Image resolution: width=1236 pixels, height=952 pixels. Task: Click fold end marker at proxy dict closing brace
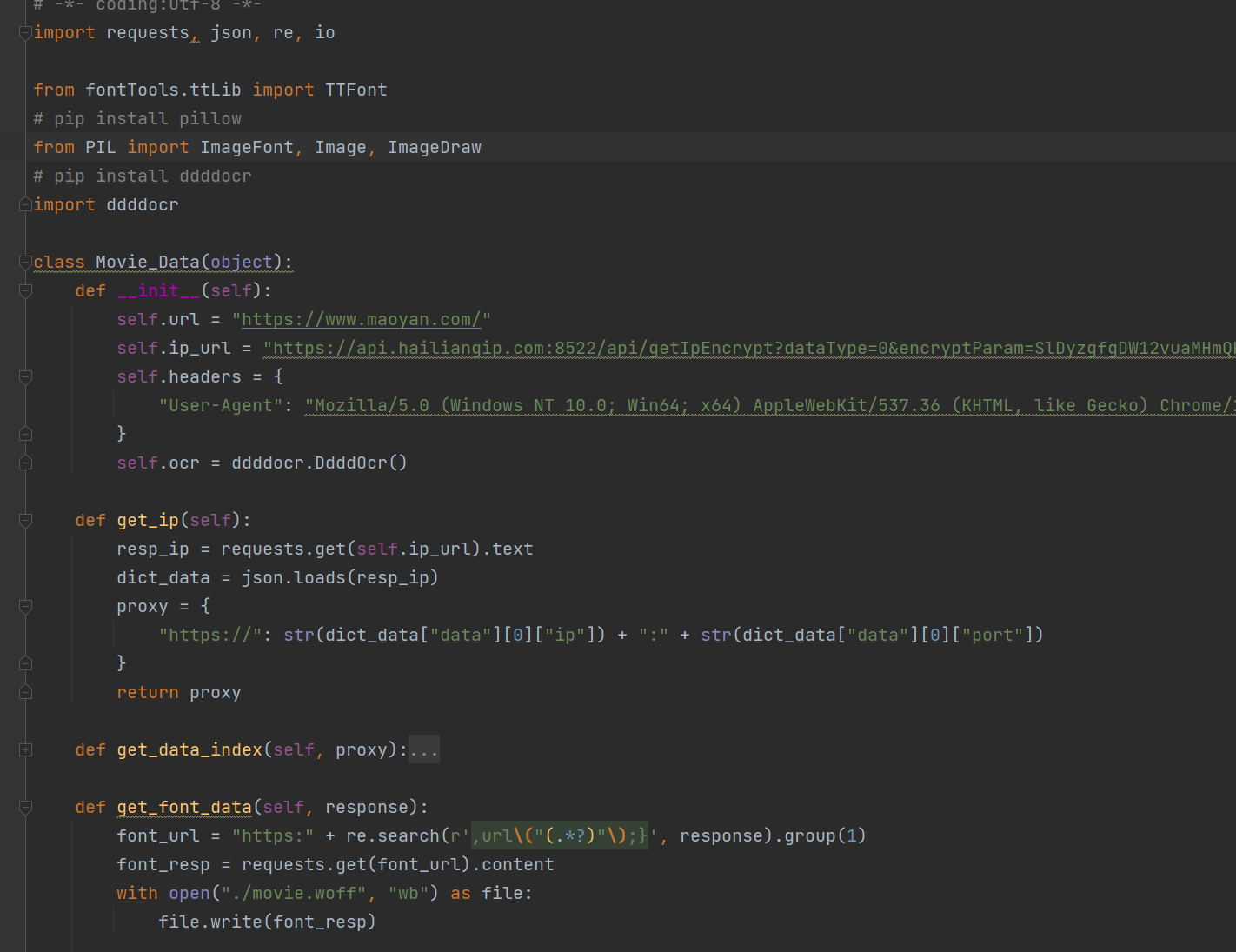[x=25, y=663]
